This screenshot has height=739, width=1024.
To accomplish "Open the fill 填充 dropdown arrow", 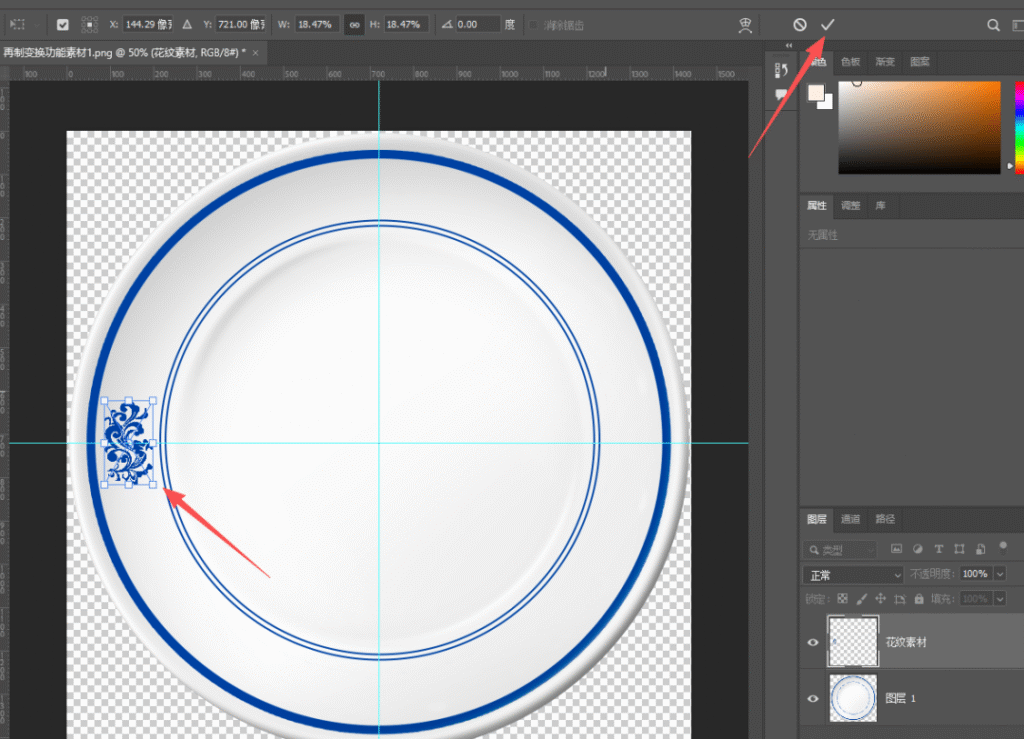I will (x=1000, y=599).
